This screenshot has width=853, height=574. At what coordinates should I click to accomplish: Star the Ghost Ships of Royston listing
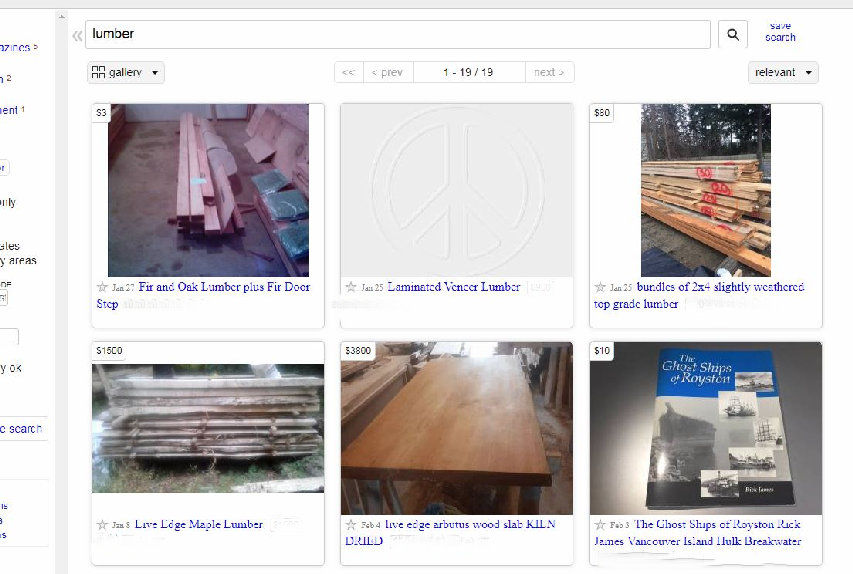[x=600, y=524]
